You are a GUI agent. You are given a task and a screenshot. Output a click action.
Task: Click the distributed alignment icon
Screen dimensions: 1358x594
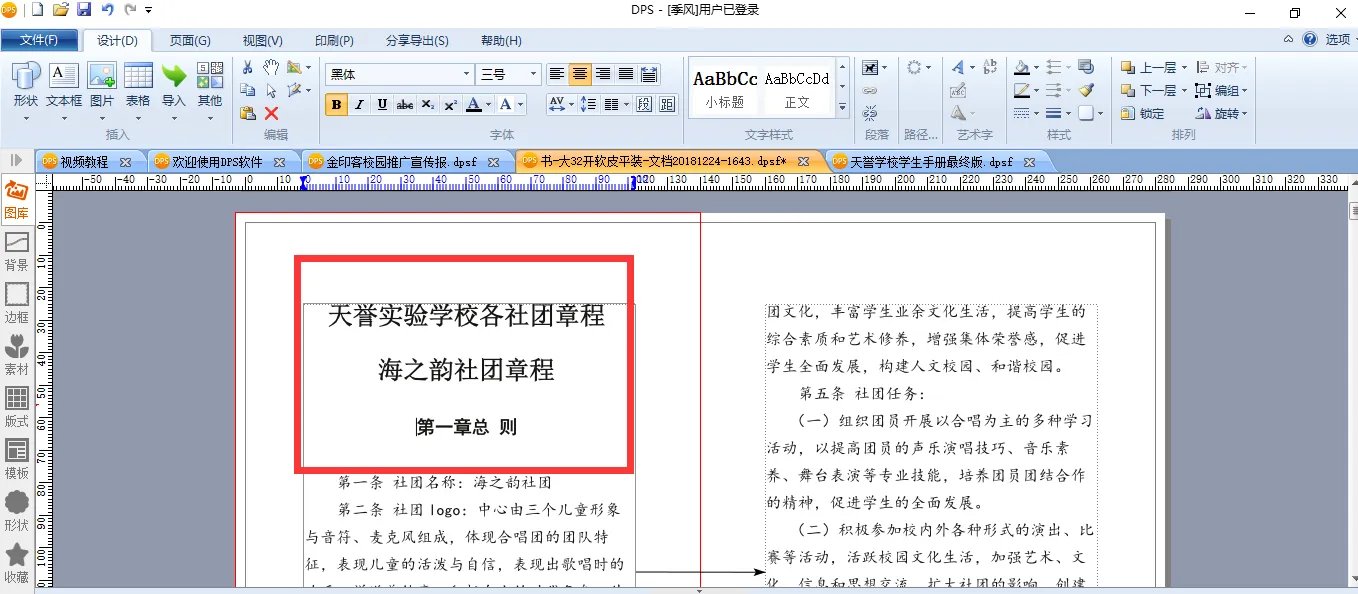click(x=649, y=74)
